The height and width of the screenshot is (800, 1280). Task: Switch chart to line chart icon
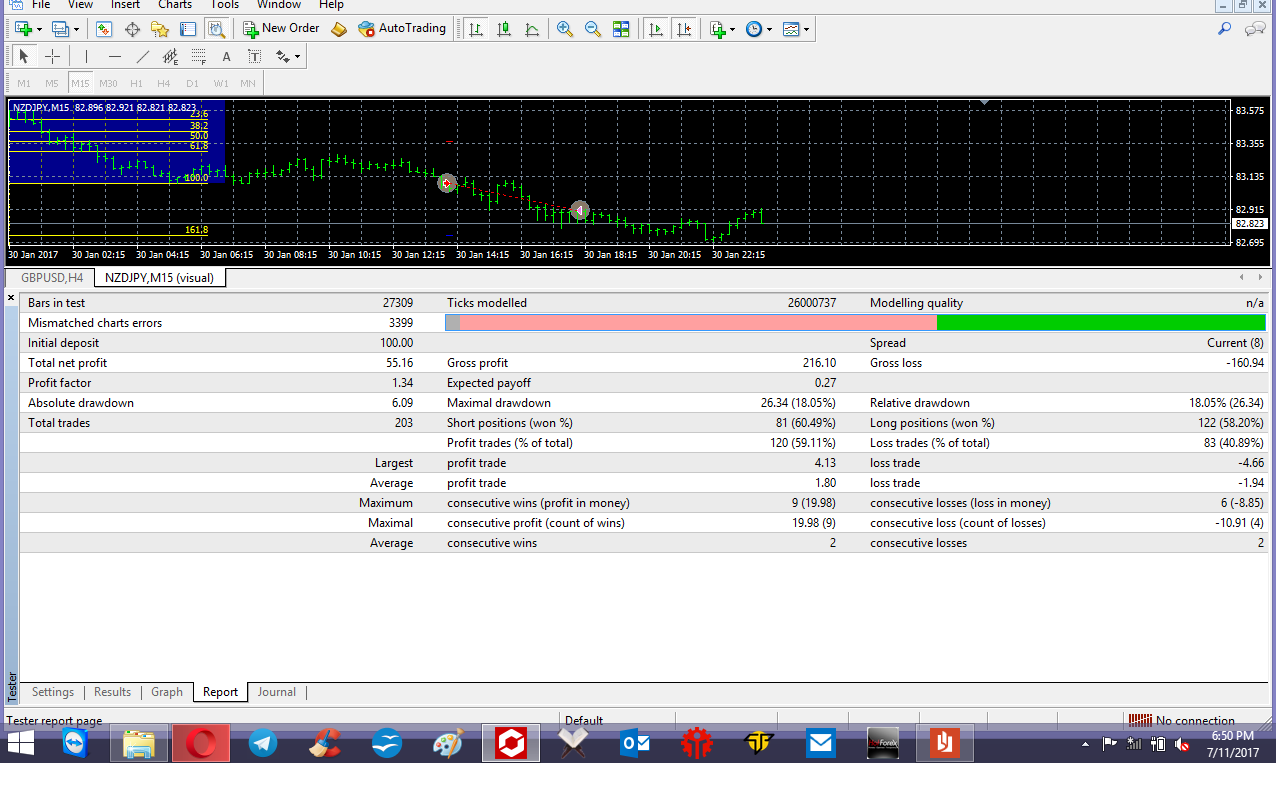coord(532,29)
